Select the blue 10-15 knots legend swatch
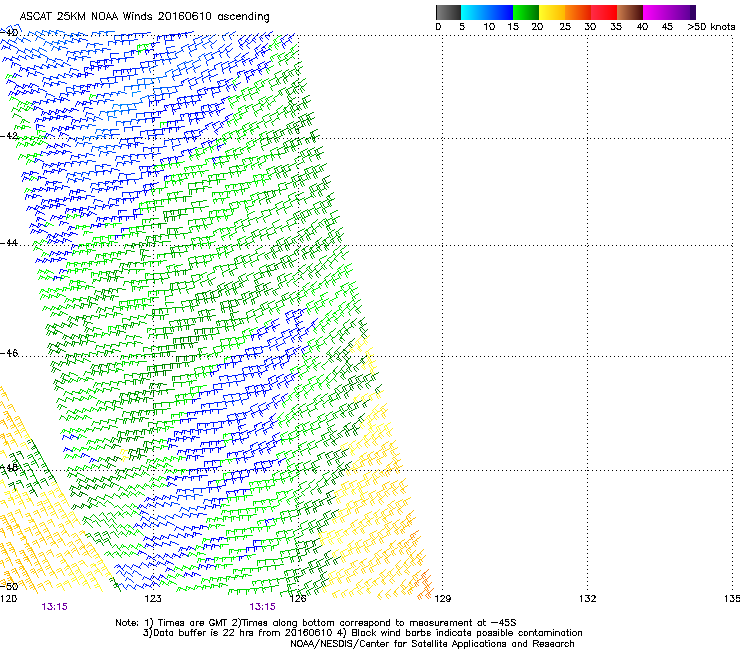The width and height of the screenshot is (740, 650). [x=500, y=12]
